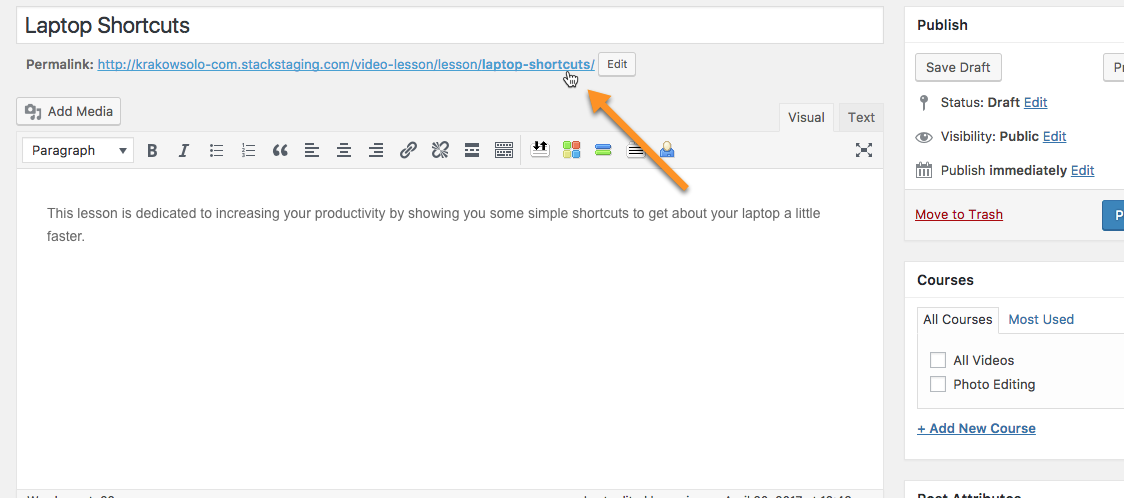1124x498 pixels.
Task: Switch to the Text editor tab
Action: tap(861, 118)
